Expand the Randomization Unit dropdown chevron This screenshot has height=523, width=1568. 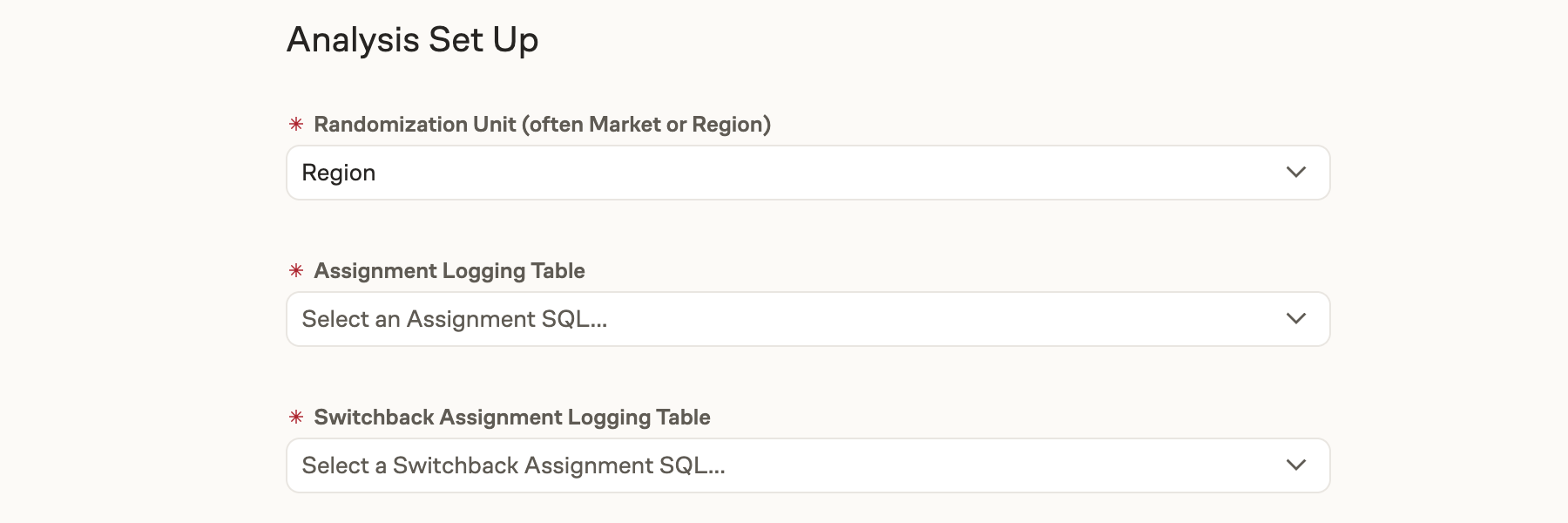click(x=1295, y=173)
